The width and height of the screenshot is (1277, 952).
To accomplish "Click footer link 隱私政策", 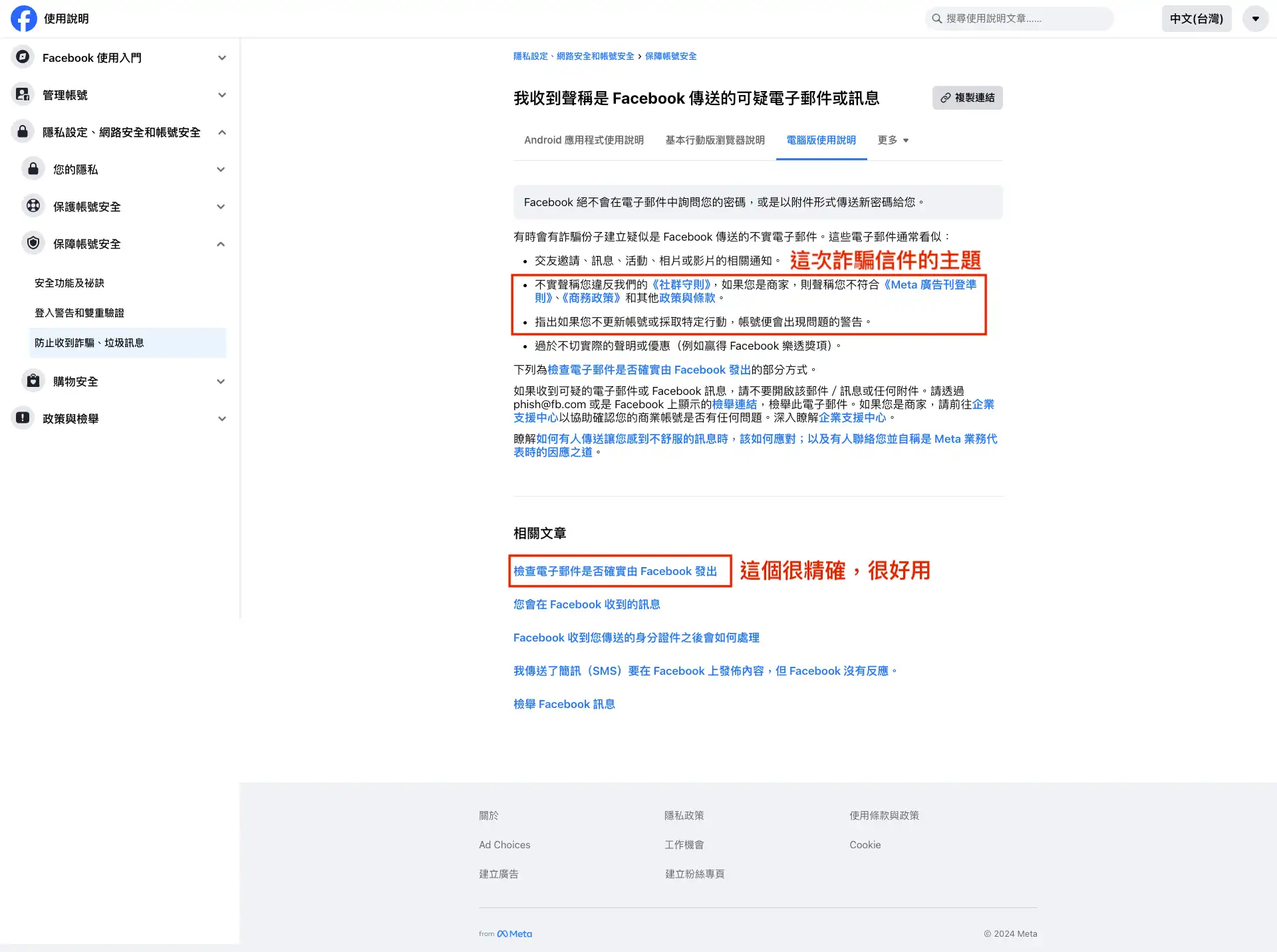I will coord(684,816).
